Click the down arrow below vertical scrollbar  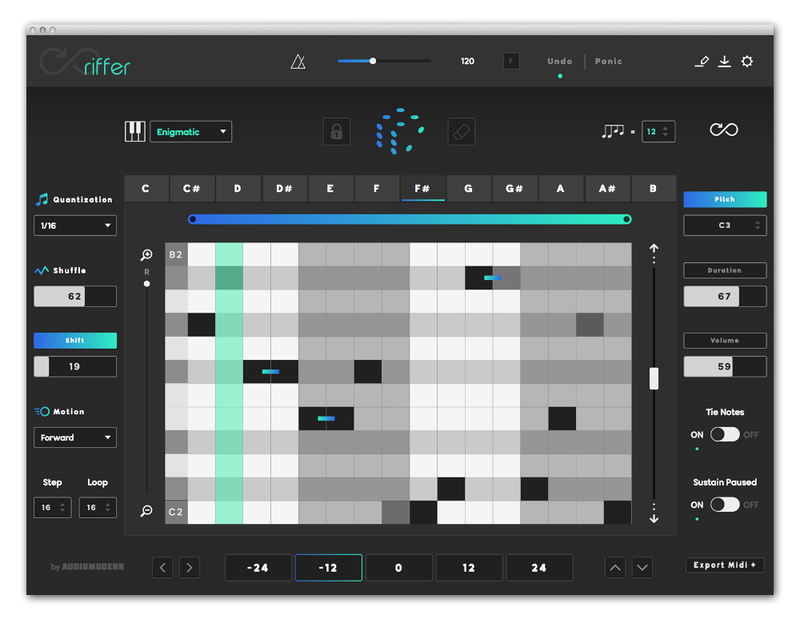click(654, 518)
